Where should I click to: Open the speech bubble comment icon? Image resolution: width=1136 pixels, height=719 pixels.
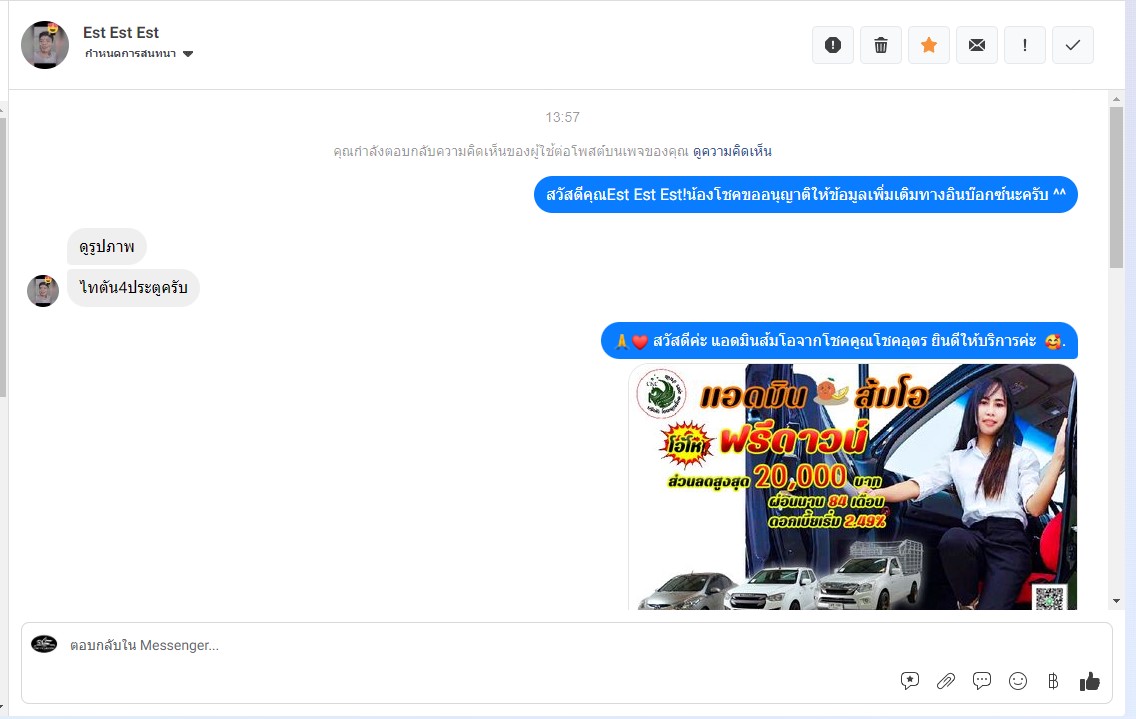[x=982, y=681]
